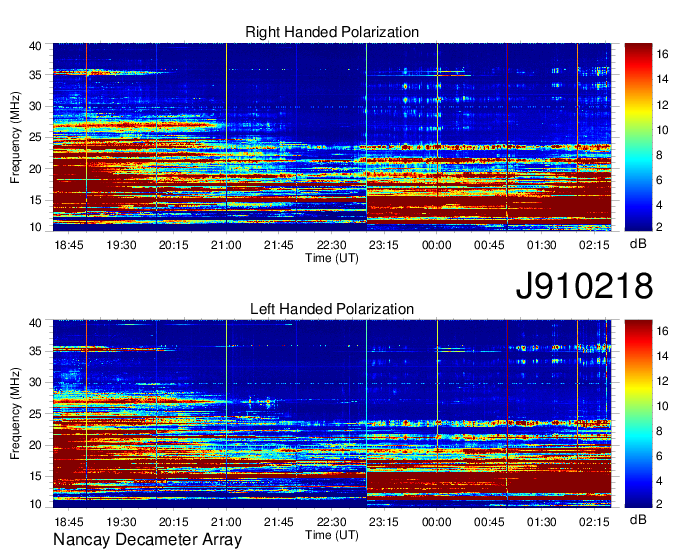Click 4 dB tick on Left Handed colorbar
The image size is (680, 552).
pyautogui.click(x=660, y=481)
